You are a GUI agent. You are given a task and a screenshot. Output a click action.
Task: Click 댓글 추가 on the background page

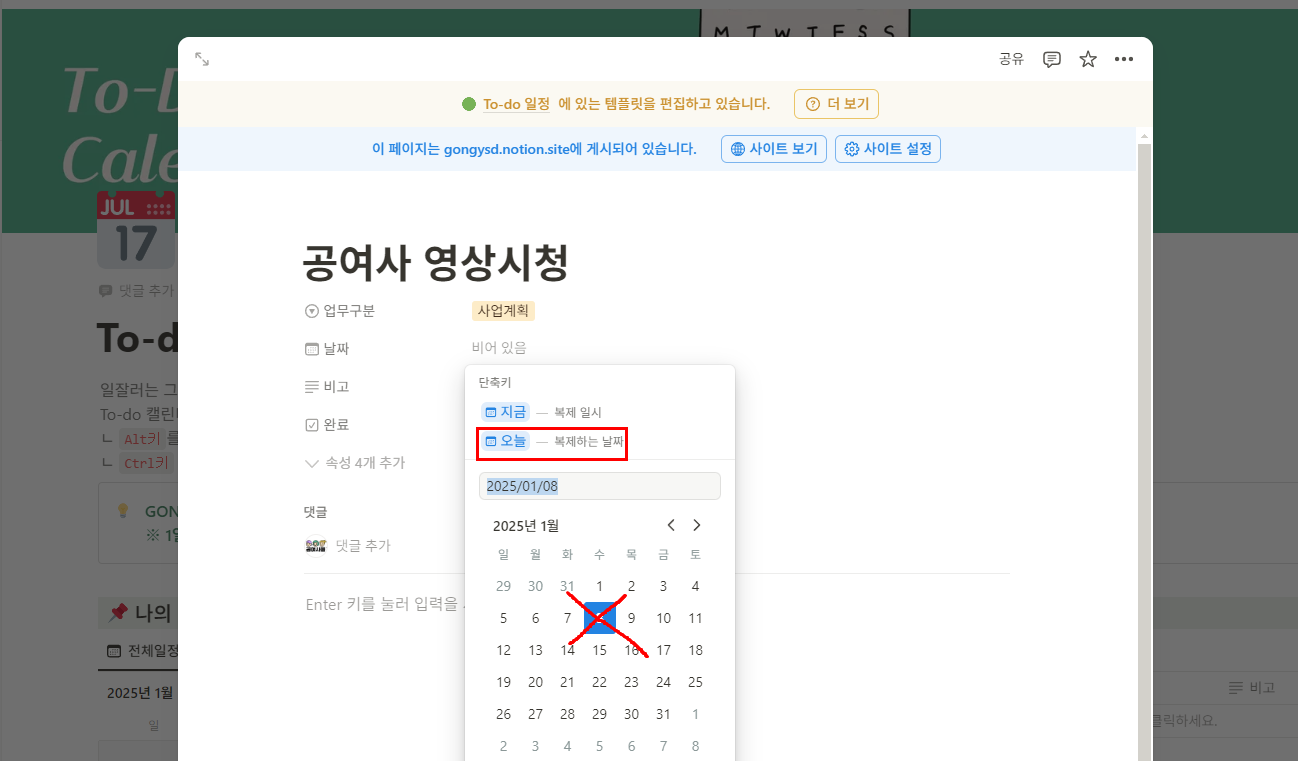point(136,291)
